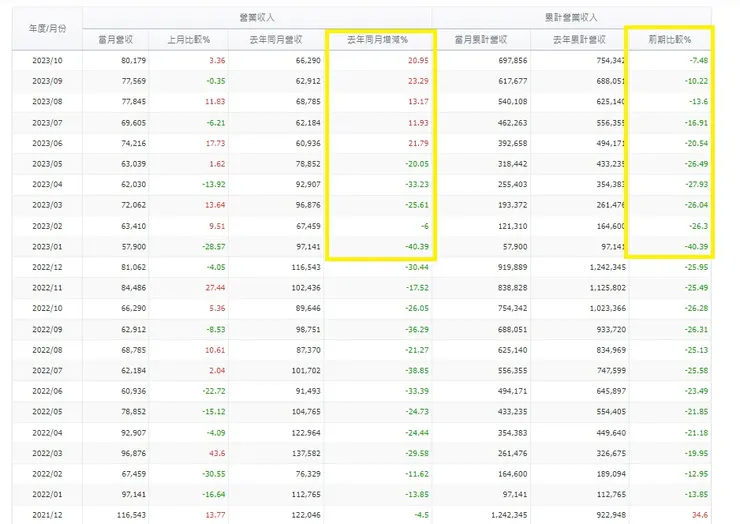Click the -30.55 value in 2022/02 row
The height and width of the screenshot is (524, 740).
tap(214, 474)
